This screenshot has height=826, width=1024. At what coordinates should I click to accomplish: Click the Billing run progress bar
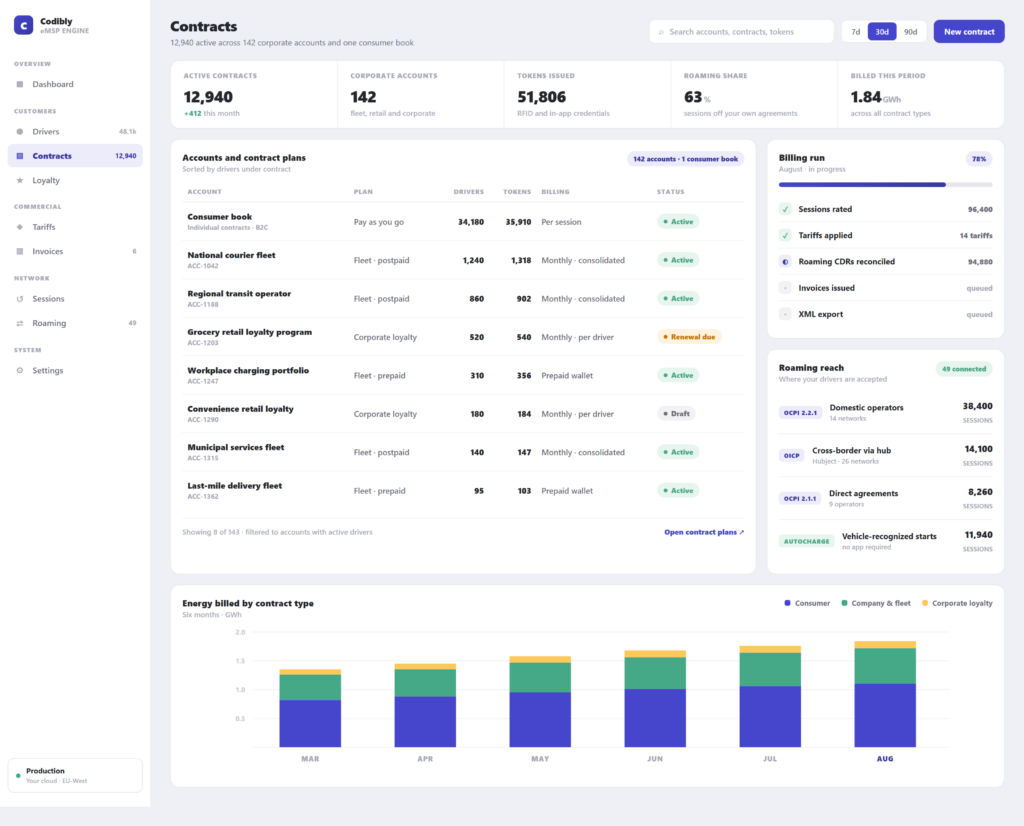pyautogui.click(x=885, y=185)
